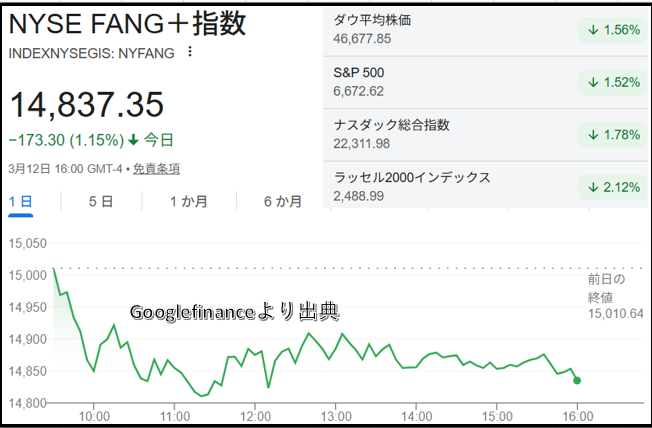Click the green down arrow beside 今日
652x428 pixels.
134,140
